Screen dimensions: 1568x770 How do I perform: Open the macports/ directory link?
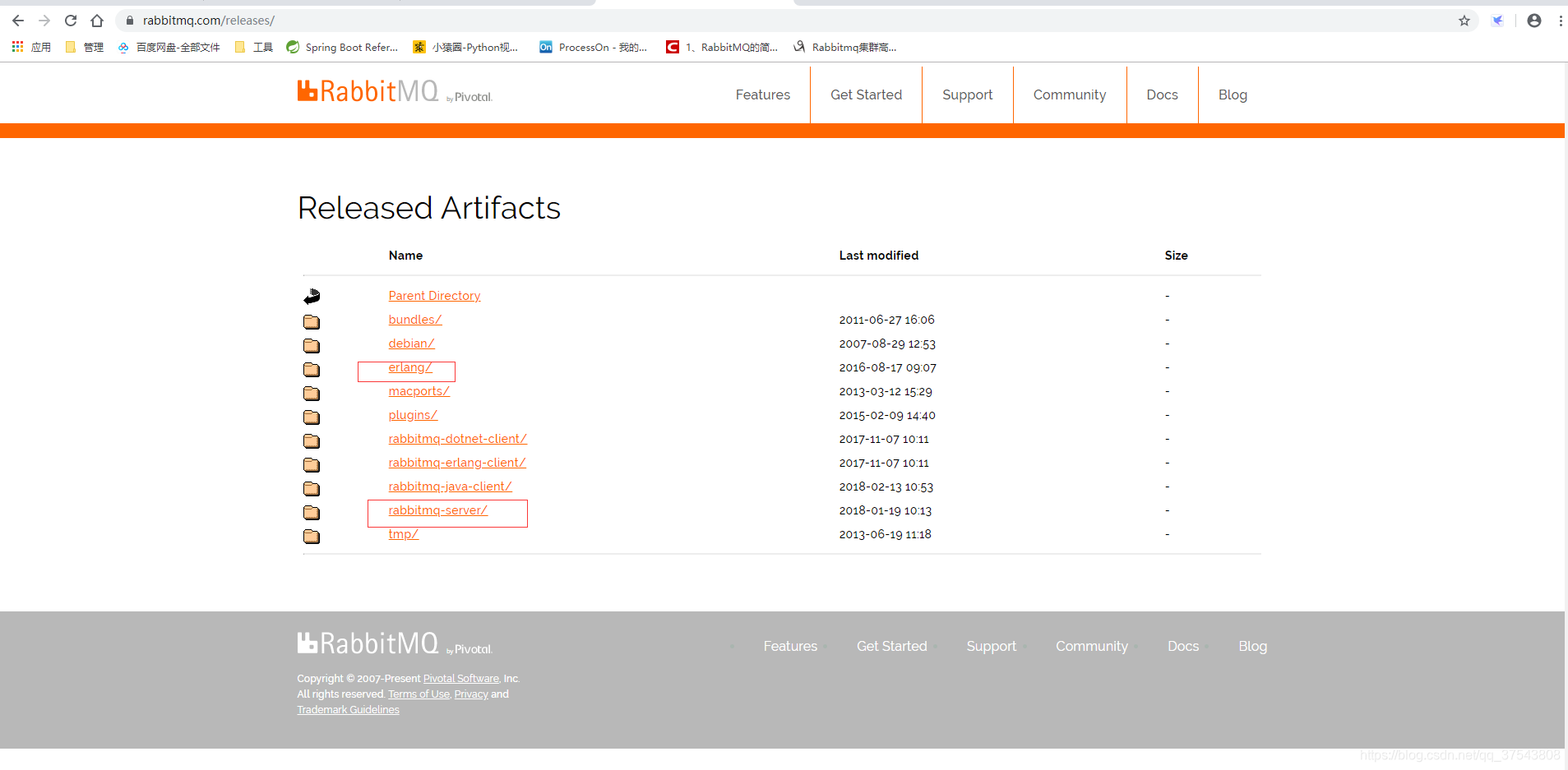coord(419,391)
